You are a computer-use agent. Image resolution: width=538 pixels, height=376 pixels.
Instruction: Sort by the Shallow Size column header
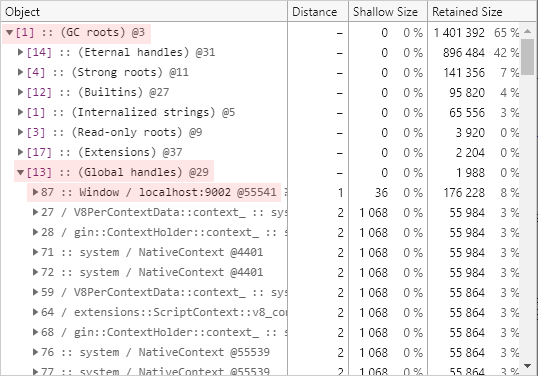pyautogui.click(x=388, y=12)
